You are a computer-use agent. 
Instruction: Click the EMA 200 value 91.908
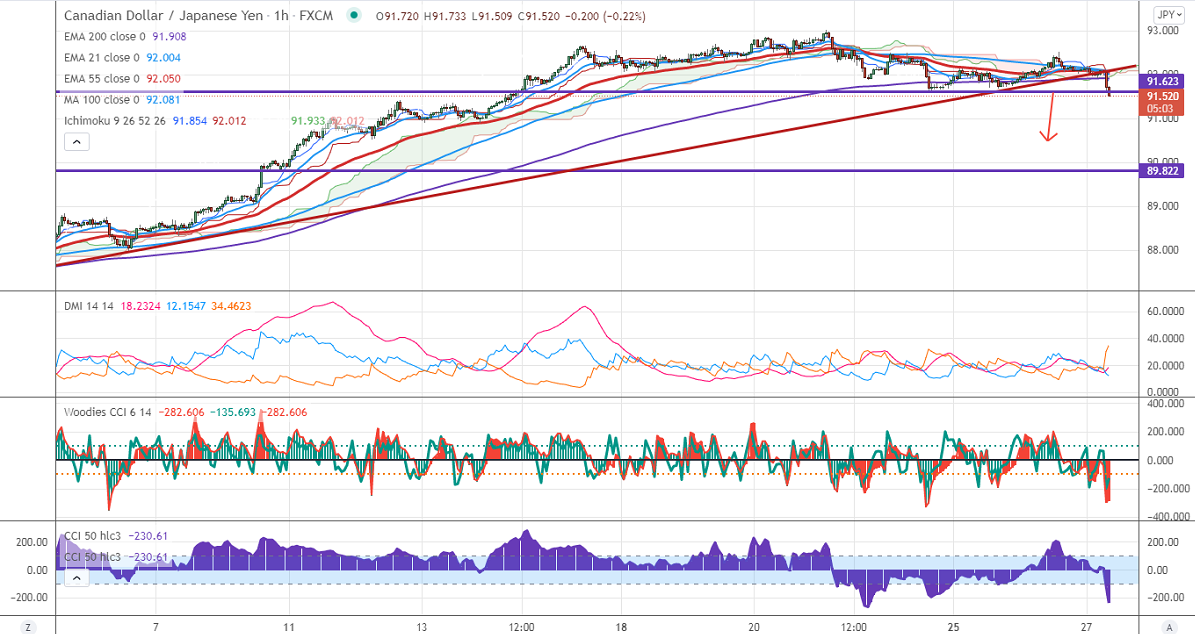pyautogui.click(x=169, y=37)
